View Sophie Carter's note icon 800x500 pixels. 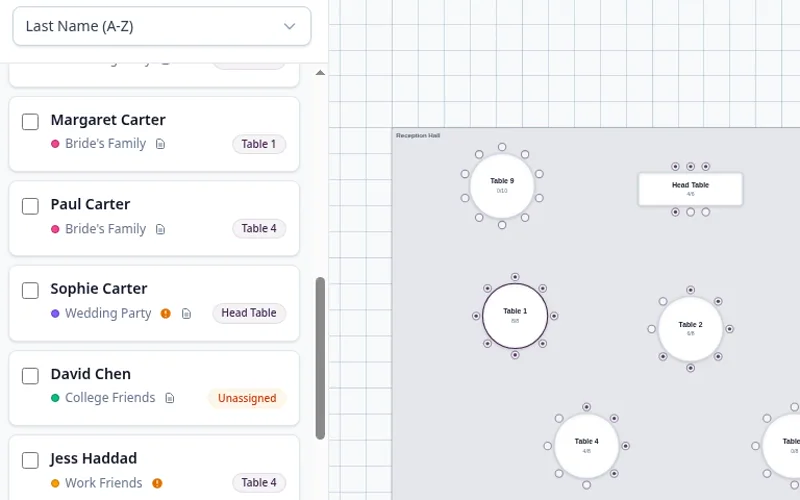[186, 314]
